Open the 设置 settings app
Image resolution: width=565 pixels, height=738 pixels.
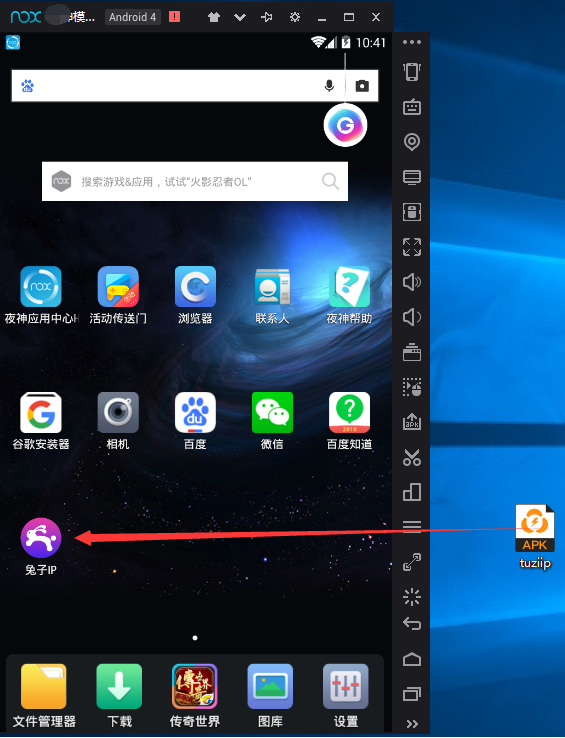tap(346, 686)
